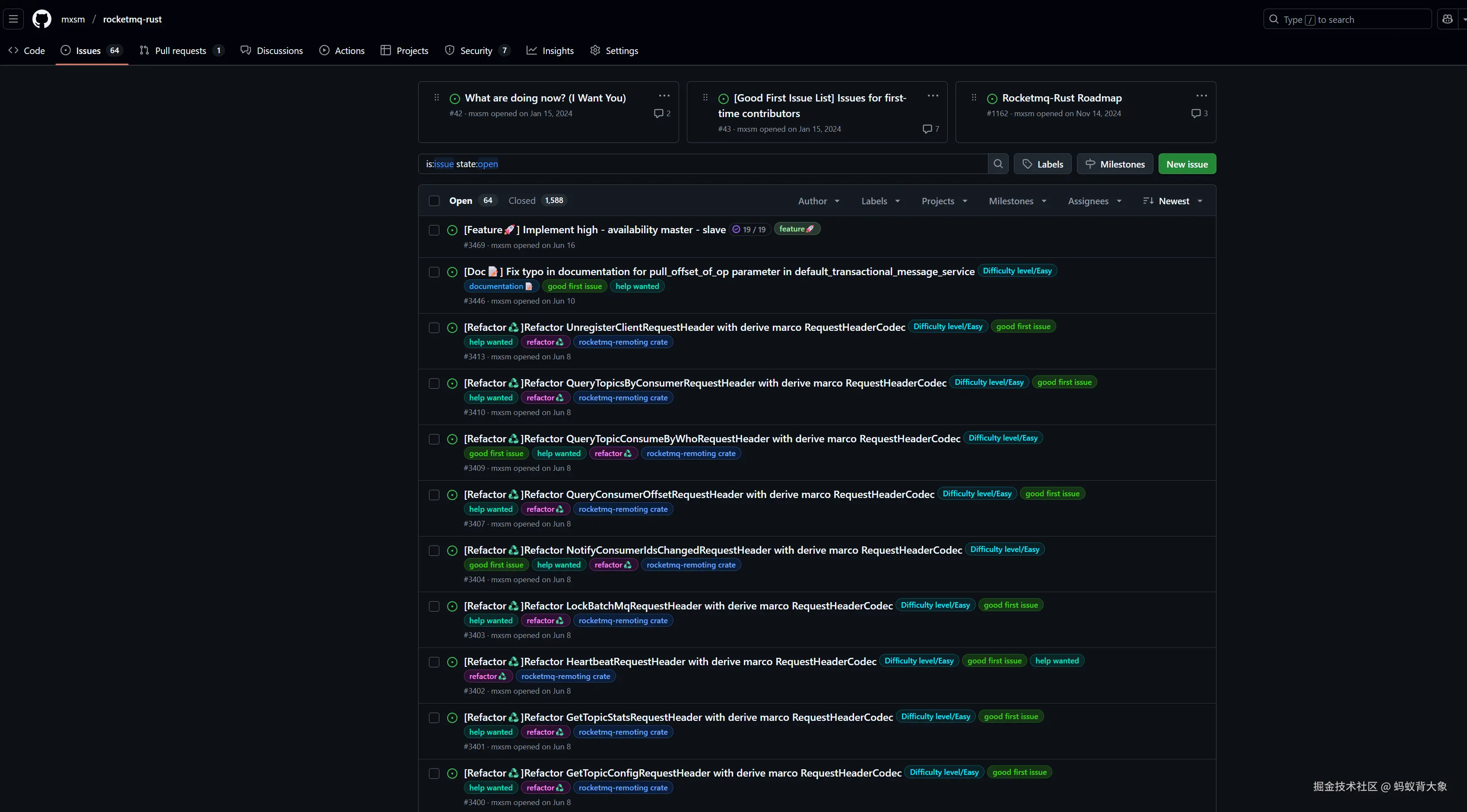The width and height of the screenshot is (1467, 812).
Task: Filter by 'Difficulty level/Easy' label on the Fix typo issue
Action: pyautogui.click(x=1017, y=271)
